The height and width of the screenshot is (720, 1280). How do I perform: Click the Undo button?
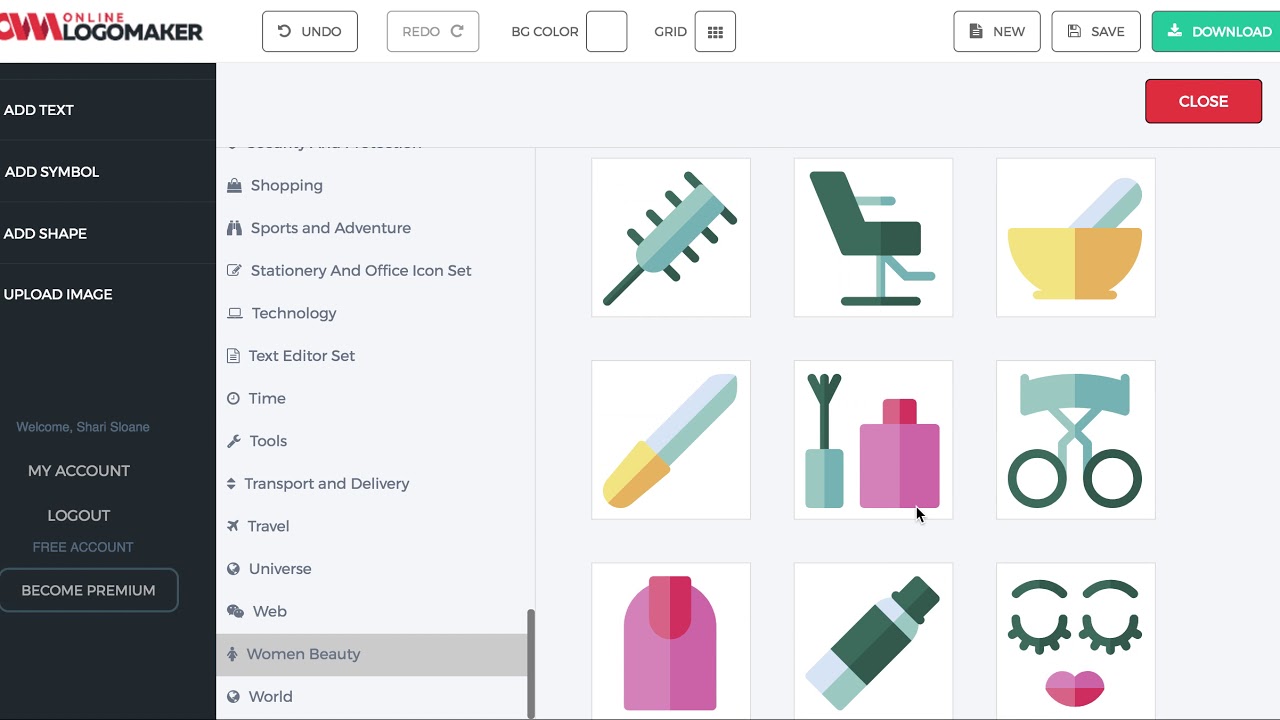tap(310, 32)
